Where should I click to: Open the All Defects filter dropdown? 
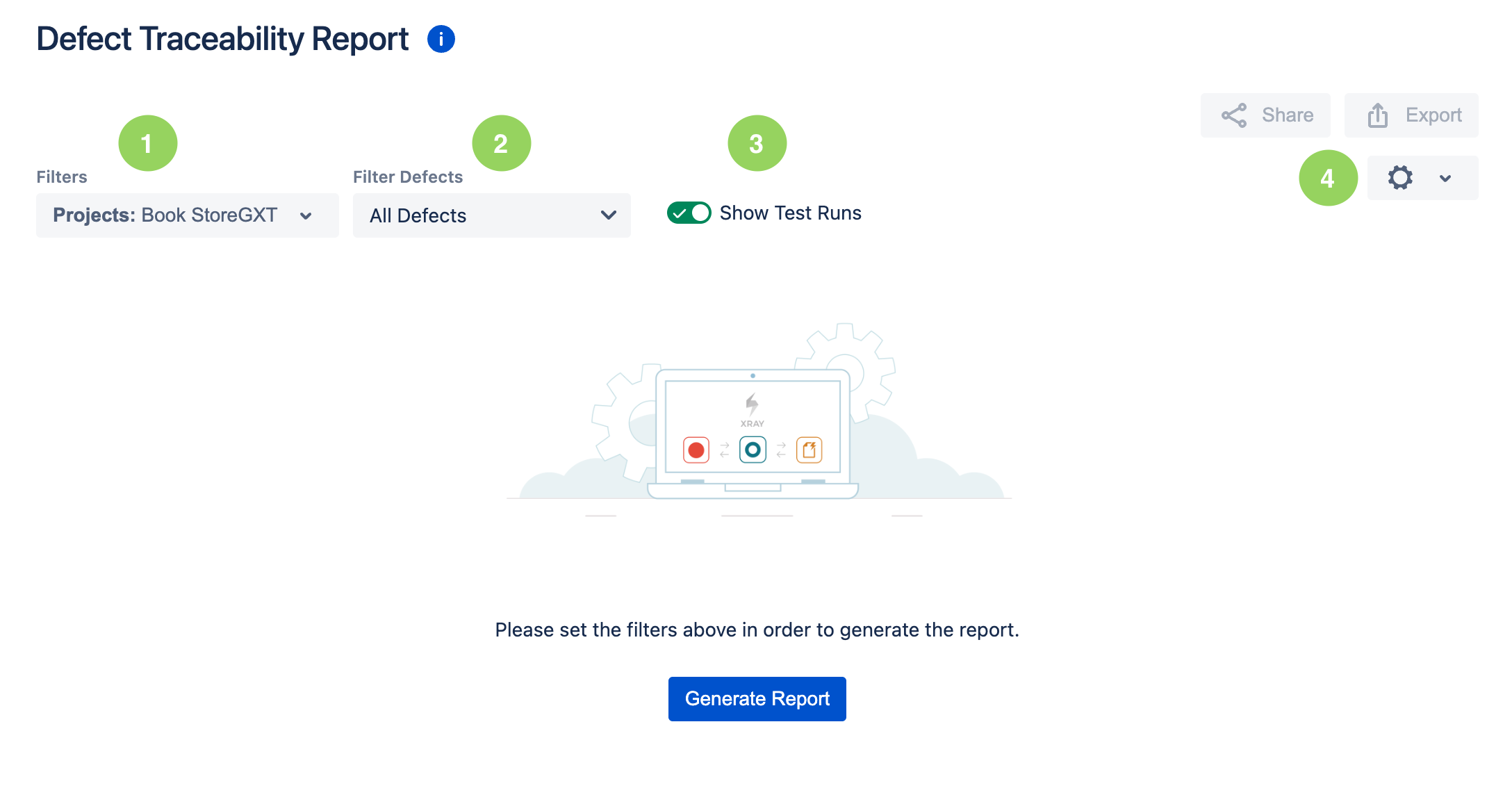pyautogui.click(x=492, y=215)
